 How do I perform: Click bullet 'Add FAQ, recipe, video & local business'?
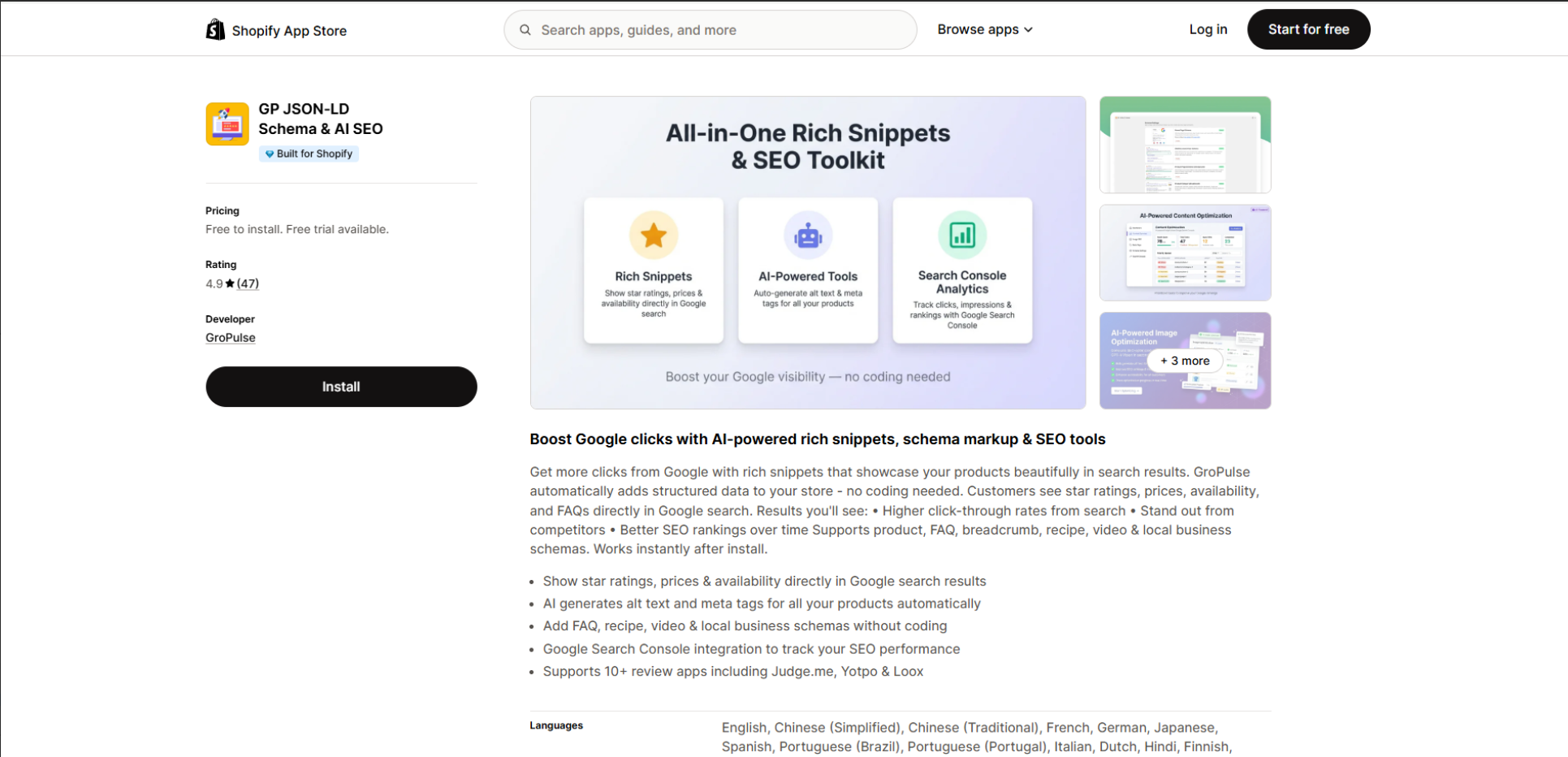[x=745, y=626]
